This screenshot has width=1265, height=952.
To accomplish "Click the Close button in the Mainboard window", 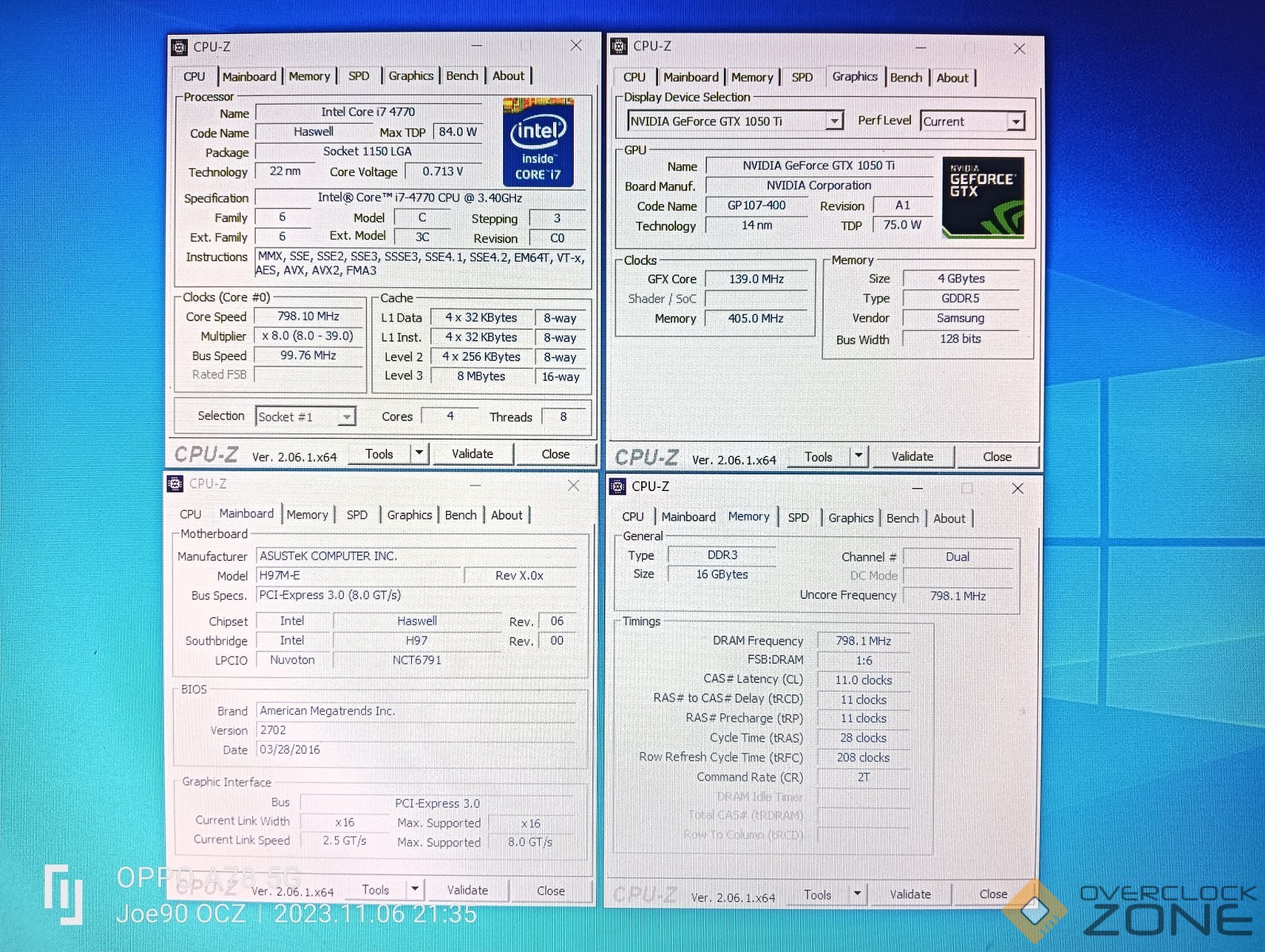I will pyautogui.click(x=551, y=890).
